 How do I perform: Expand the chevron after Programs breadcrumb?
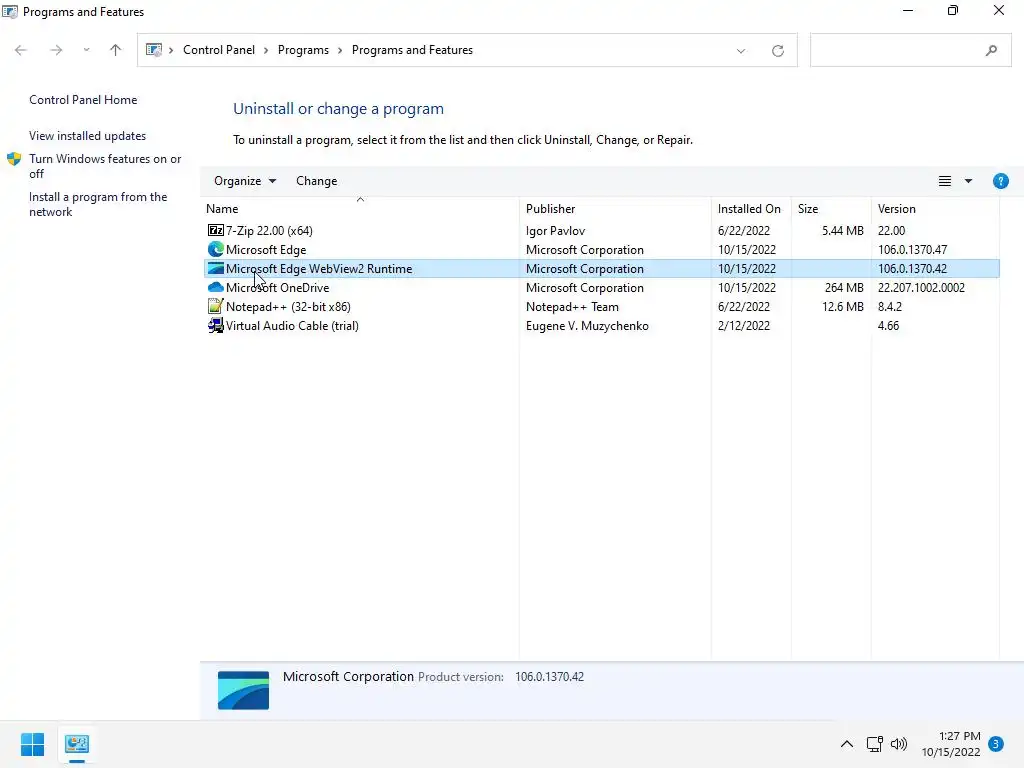click(340, 50)
